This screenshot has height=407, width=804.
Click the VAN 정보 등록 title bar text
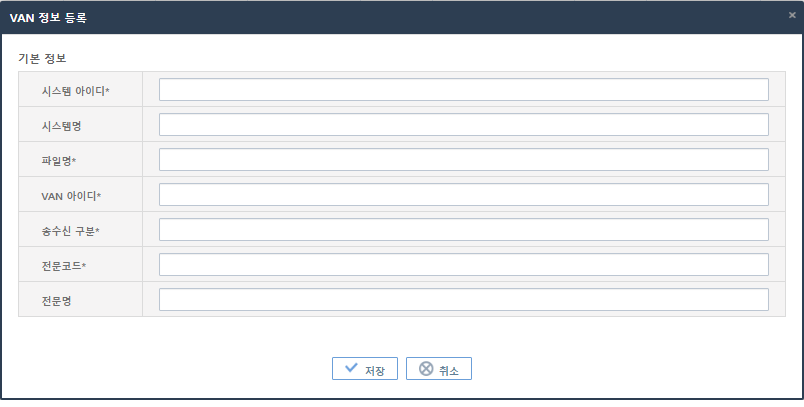(x=49, y=17)
